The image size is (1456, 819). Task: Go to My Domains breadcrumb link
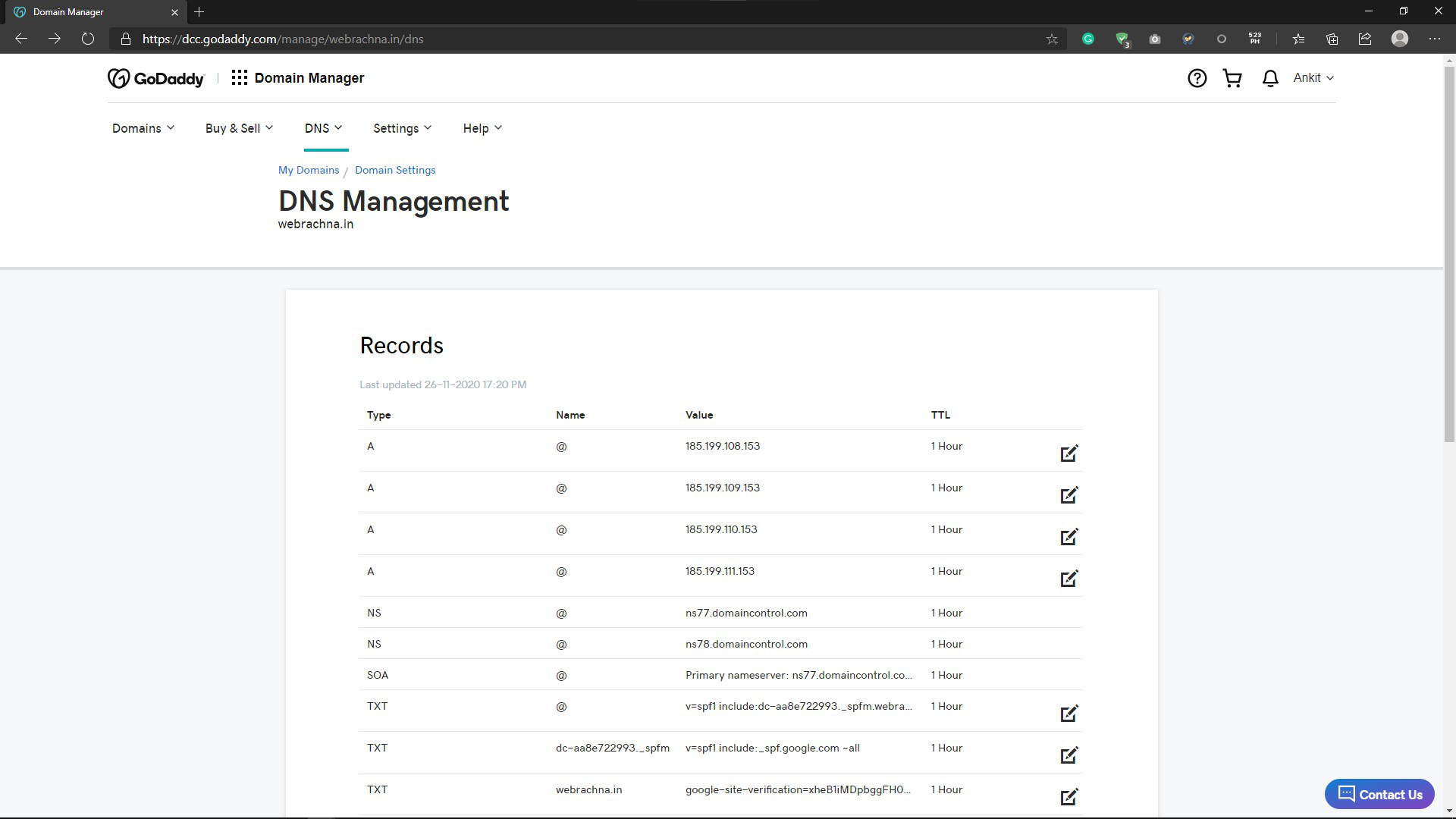click(x=309, y=170)
